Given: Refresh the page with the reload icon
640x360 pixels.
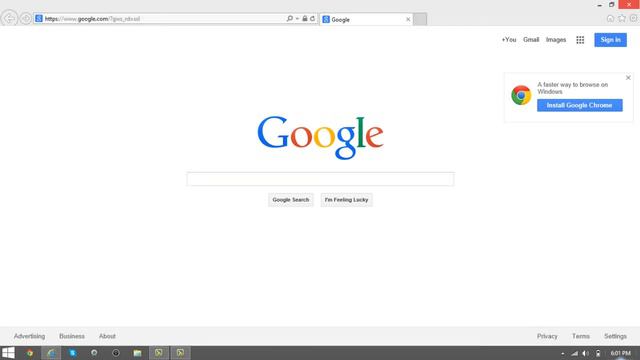Looking at the screenshot, I should [x=313, y=18].
